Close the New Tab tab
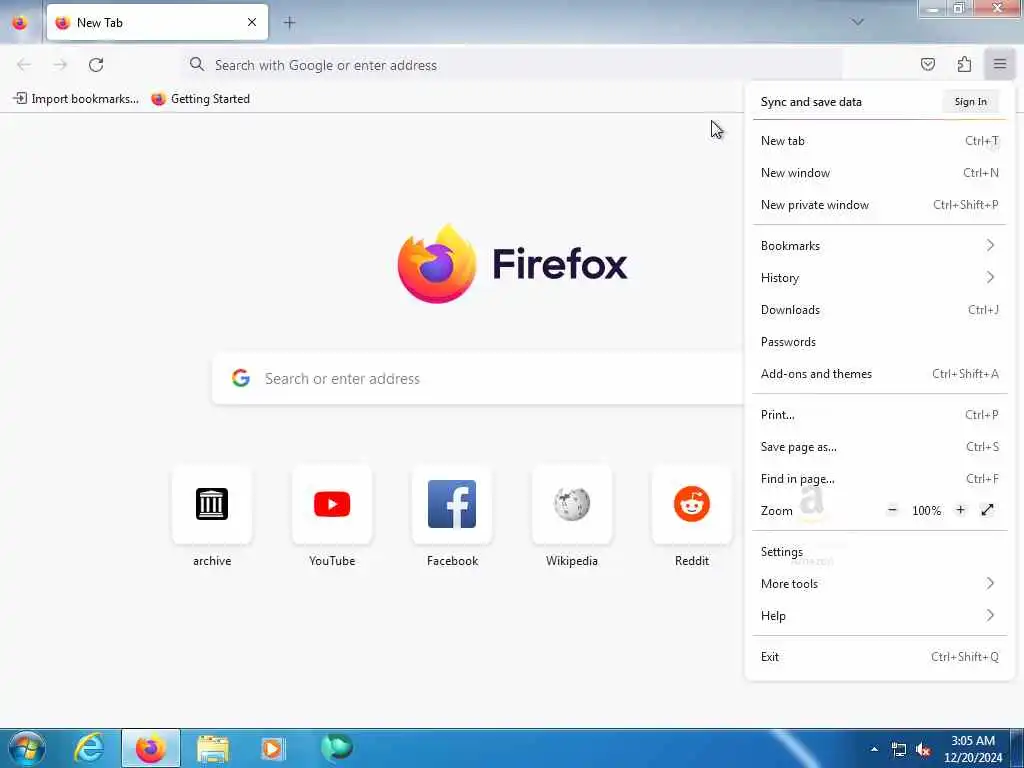The width and height of the screenshot is (1024, 768). pyautogui.click(x=251, y=22)
